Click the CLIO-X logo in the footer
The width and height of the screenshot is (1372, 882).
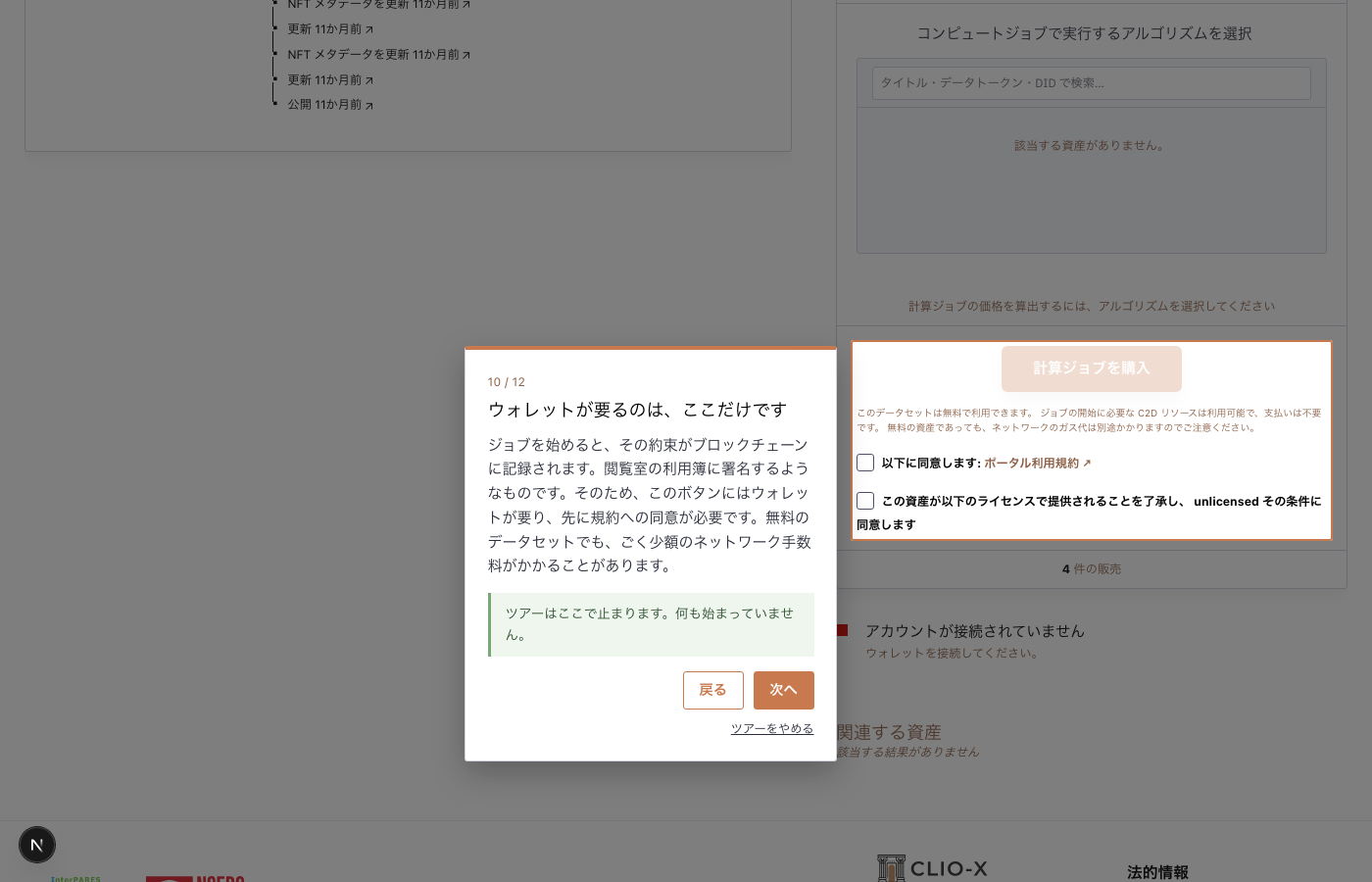932,868
